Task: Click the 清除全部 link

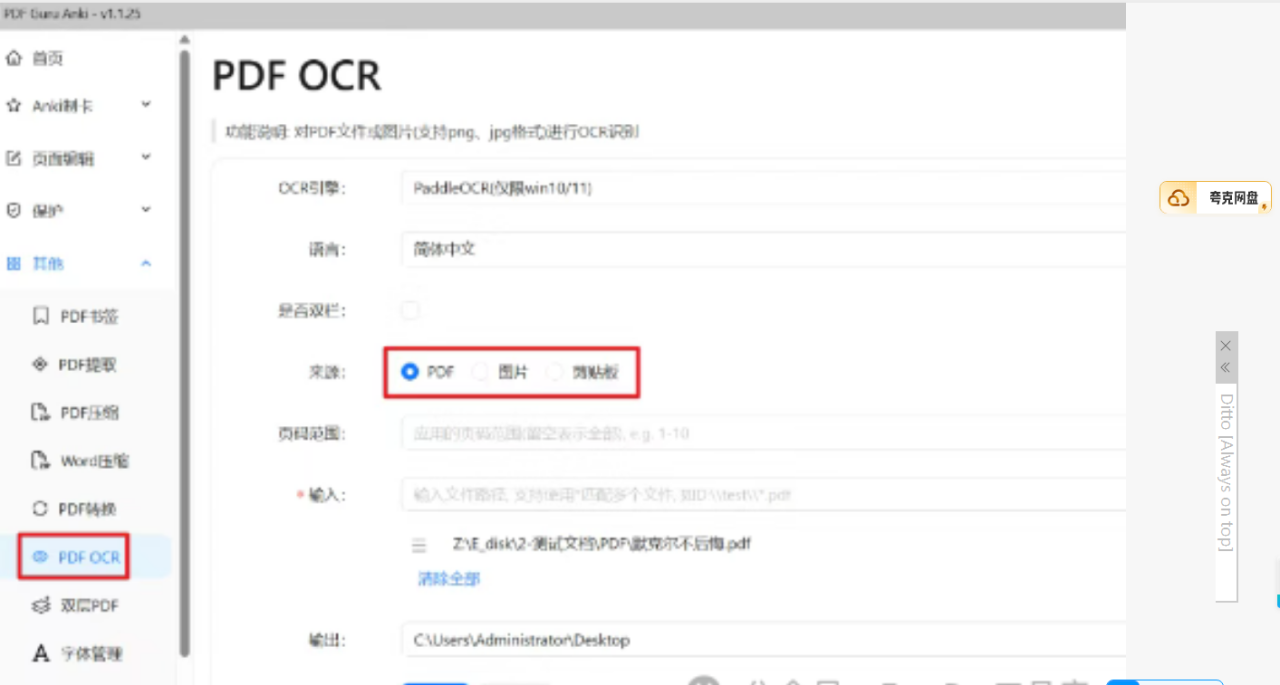Action: pos(449,579)
